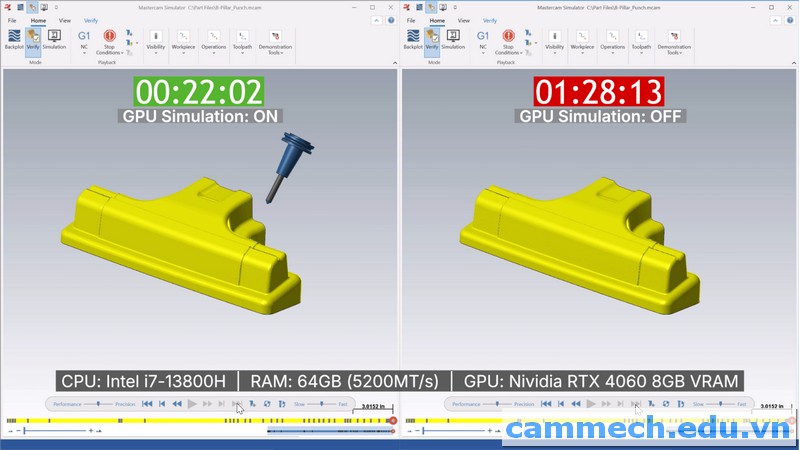Click rewind icon in right playback bar
The height and width of the screenshot is (450, 800).
click(576, 404)
